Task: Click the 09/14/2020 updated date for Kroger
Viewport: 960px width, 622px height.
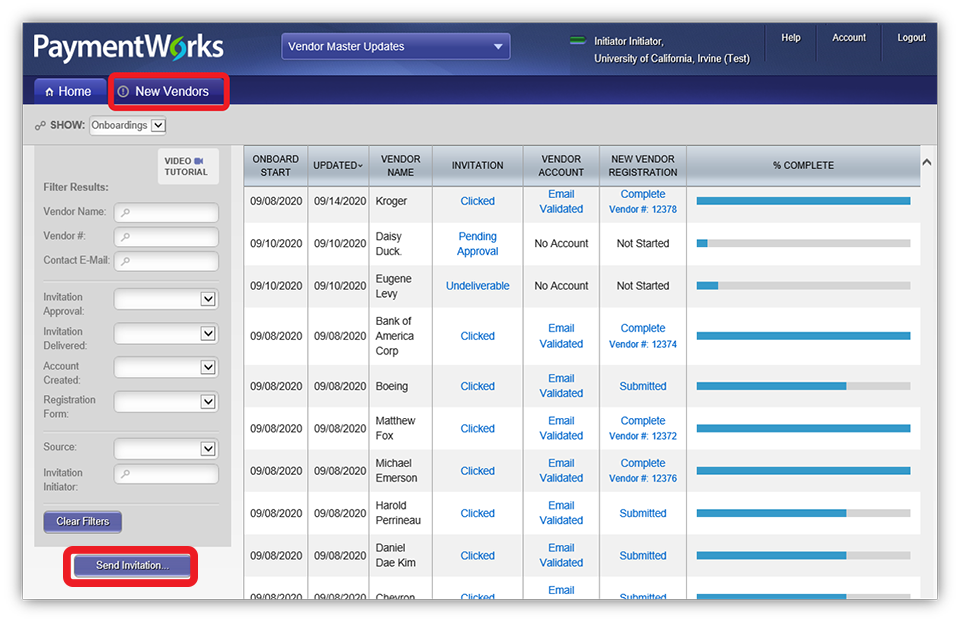Action: pyautogui.click(x=340, y=201)
